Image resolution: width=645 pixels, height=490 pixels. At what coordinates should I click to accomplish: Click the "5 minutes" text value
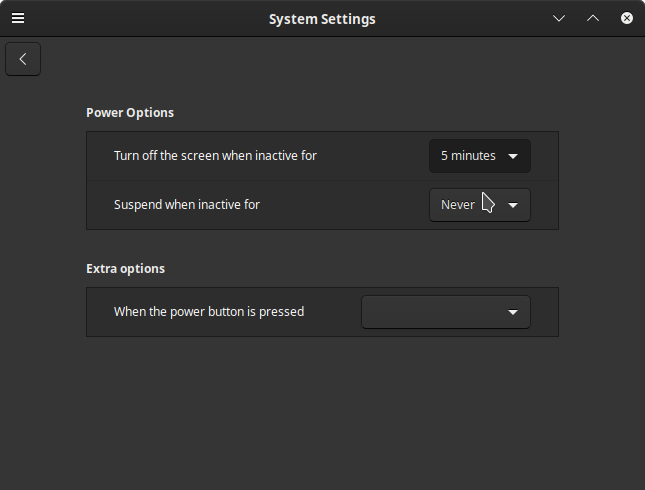(x=468, y=156)
